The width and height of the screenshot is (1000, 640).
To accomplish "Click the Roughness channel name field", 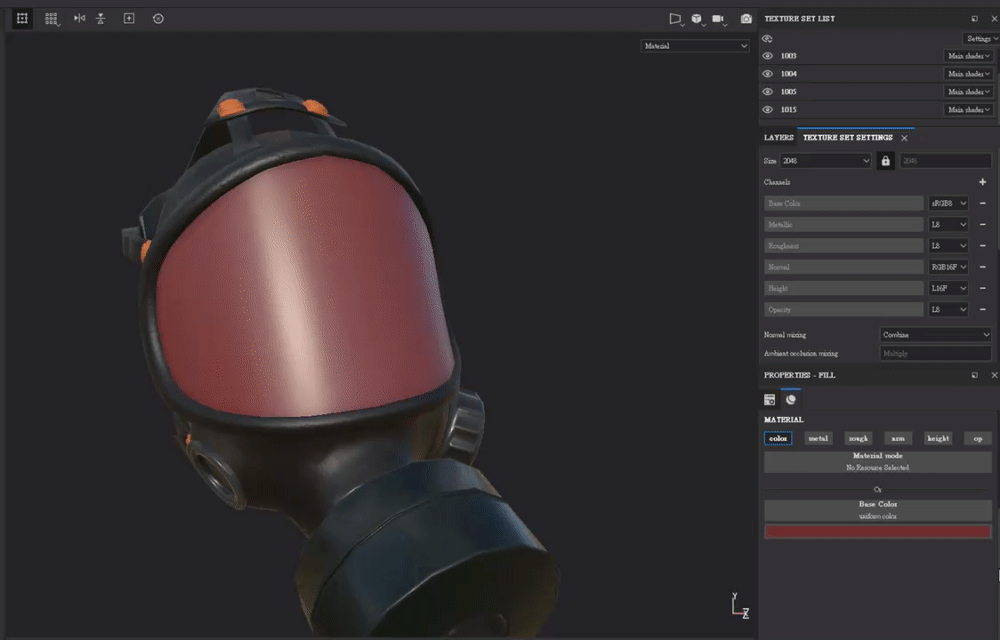I will pyautogui.click(x=844, y=245).
